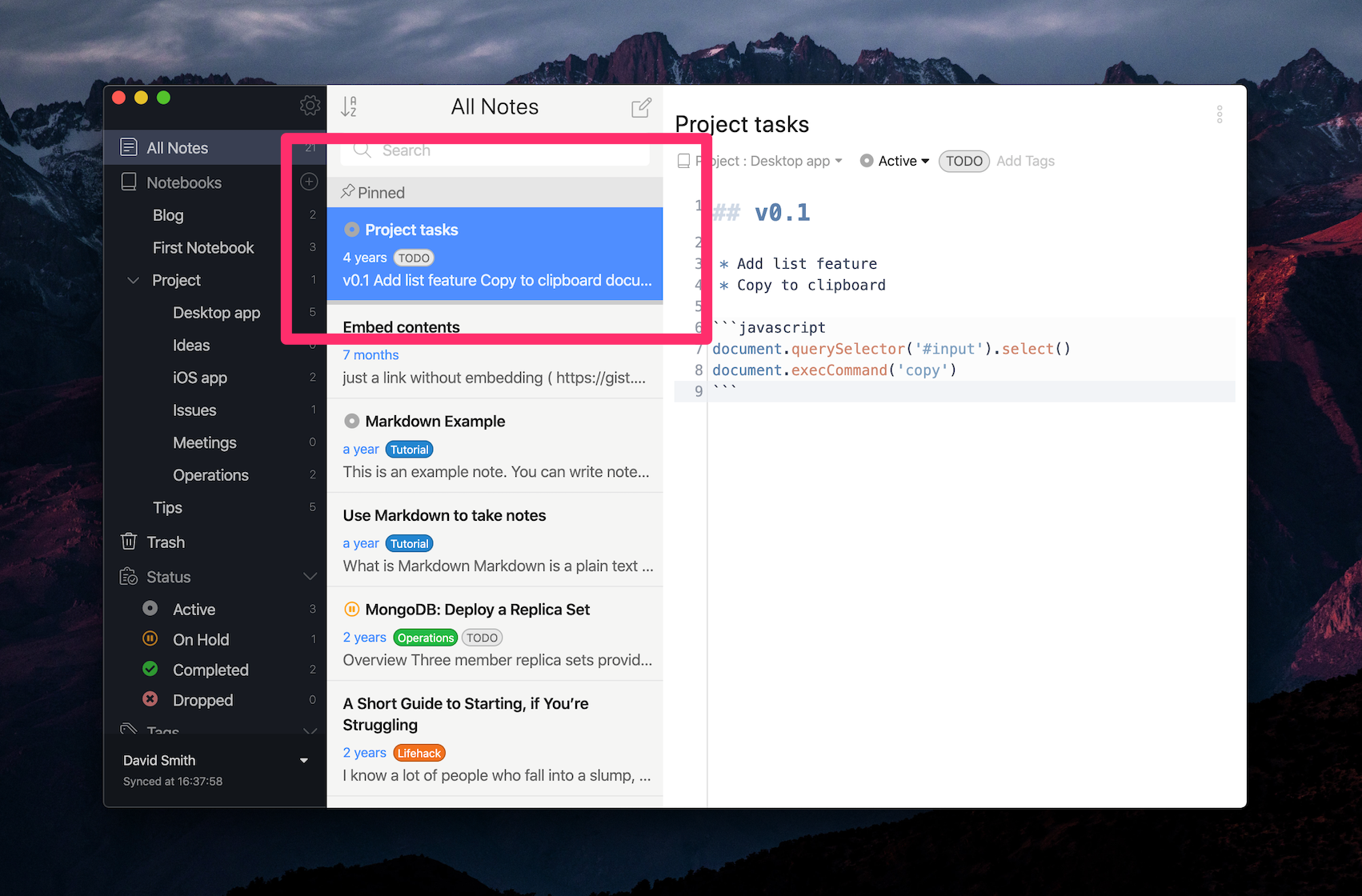This screenshot has height=896, width=1362.
Task: Select the Completed status filter
Action: (x=210, y=670)
